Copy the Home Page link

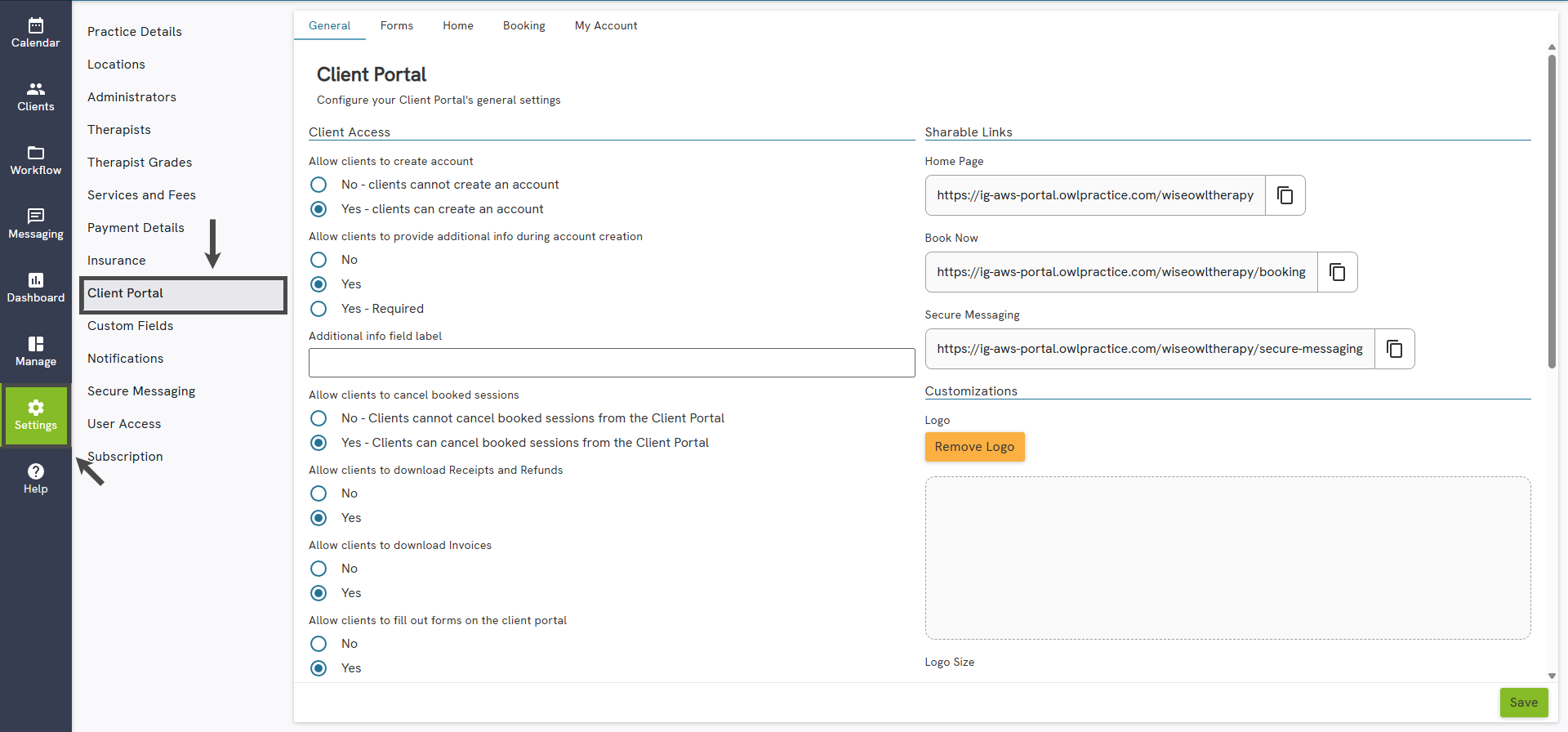coord(1285,195)
